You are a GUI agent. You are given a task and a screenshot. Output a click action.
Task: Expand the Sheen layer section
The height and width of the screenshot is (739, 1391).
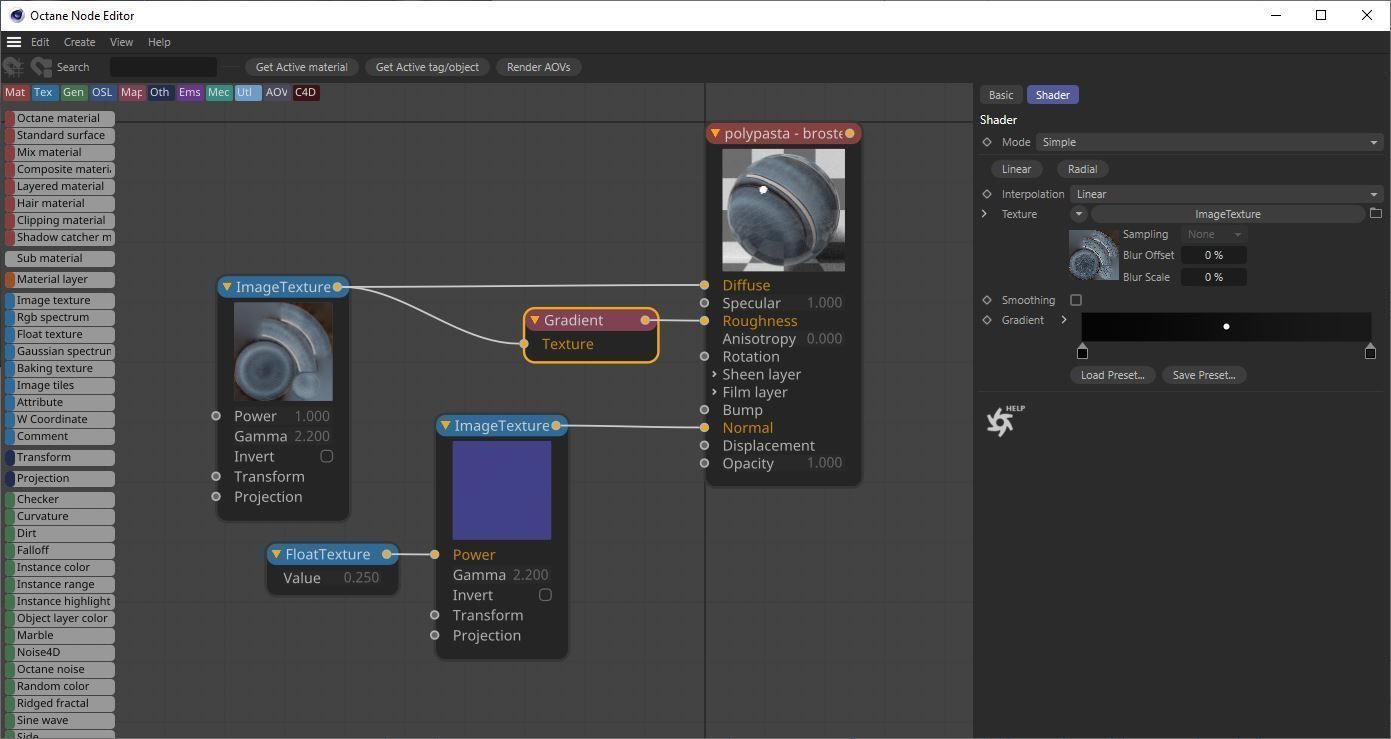pos(714,374)
